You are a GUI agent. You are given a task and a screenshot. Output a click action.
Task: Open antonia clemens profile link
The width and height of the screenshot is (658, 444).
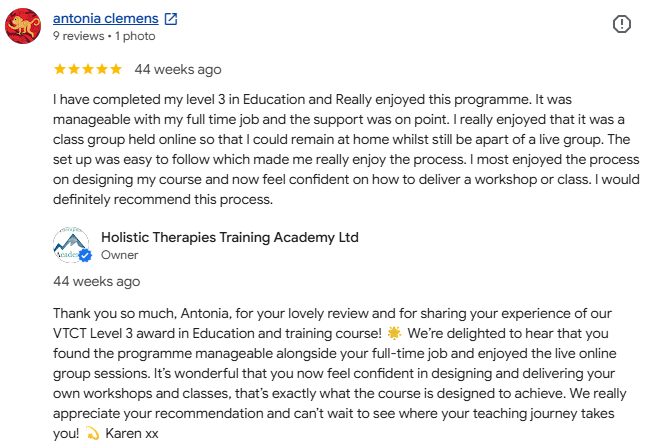coord(106,18)
